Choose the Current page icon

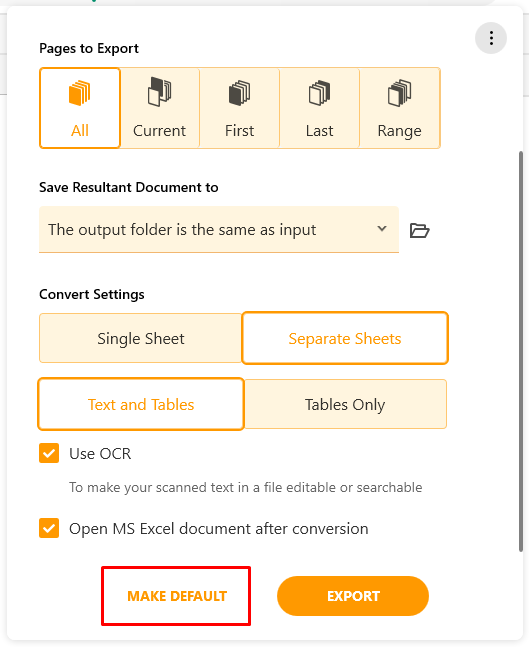(x=159, y=92)
